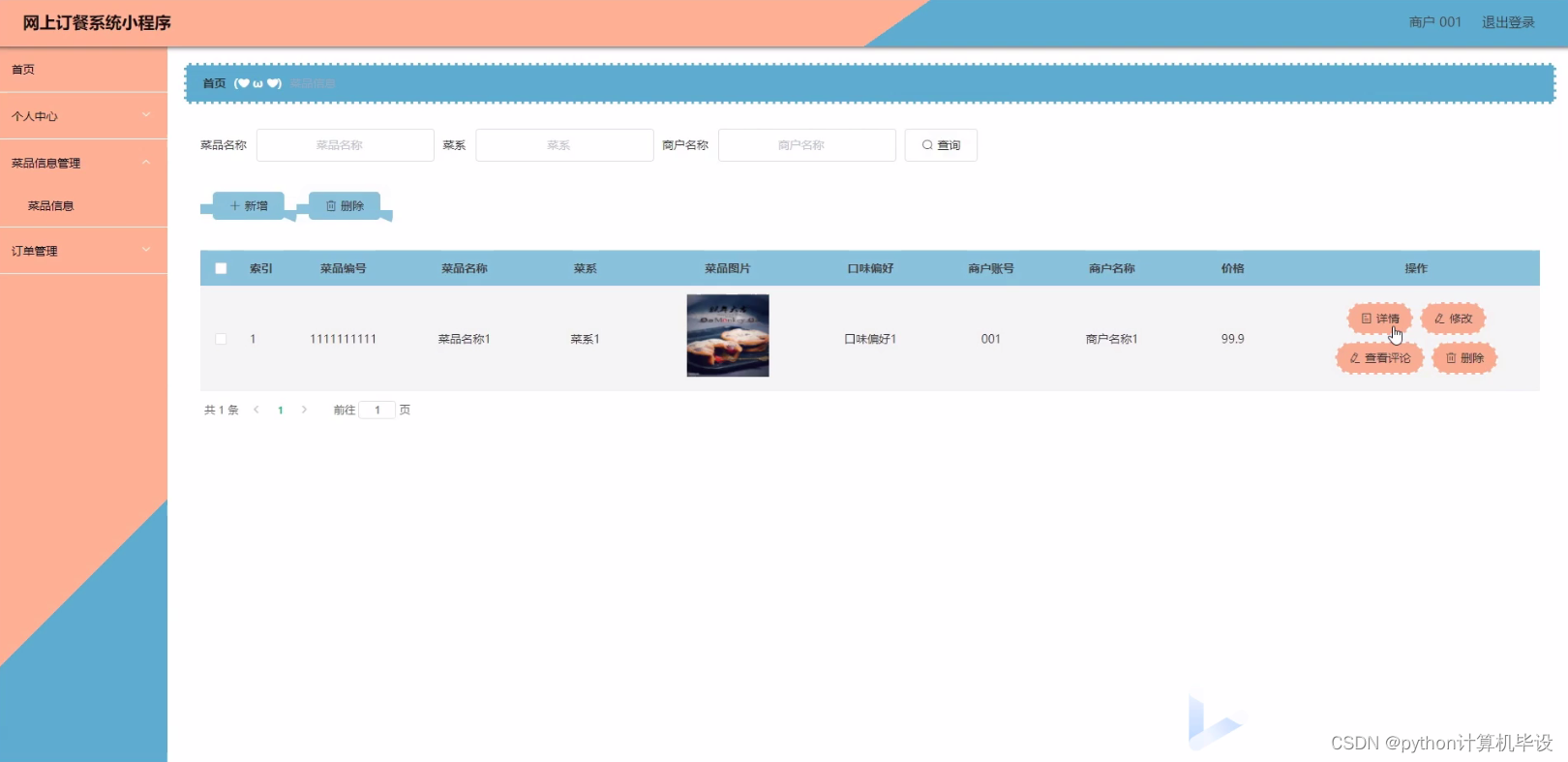Check the checkbox for row 1111111111
The image size is (1568, 762).
221,339
